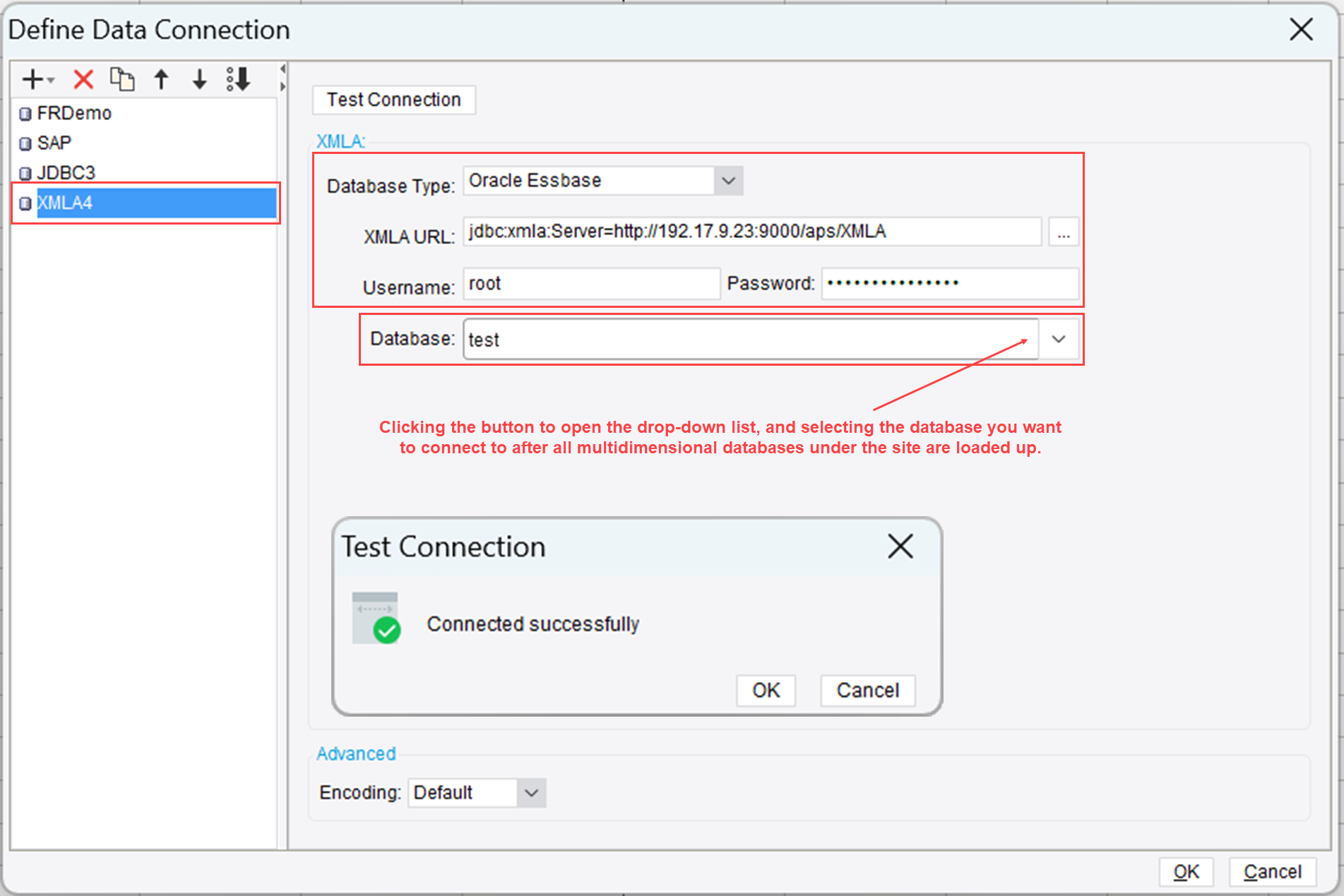Open the Encoding dropdown
This screenshot has height=896, width=1344.
pyautogui.click(x=530, y=793)
